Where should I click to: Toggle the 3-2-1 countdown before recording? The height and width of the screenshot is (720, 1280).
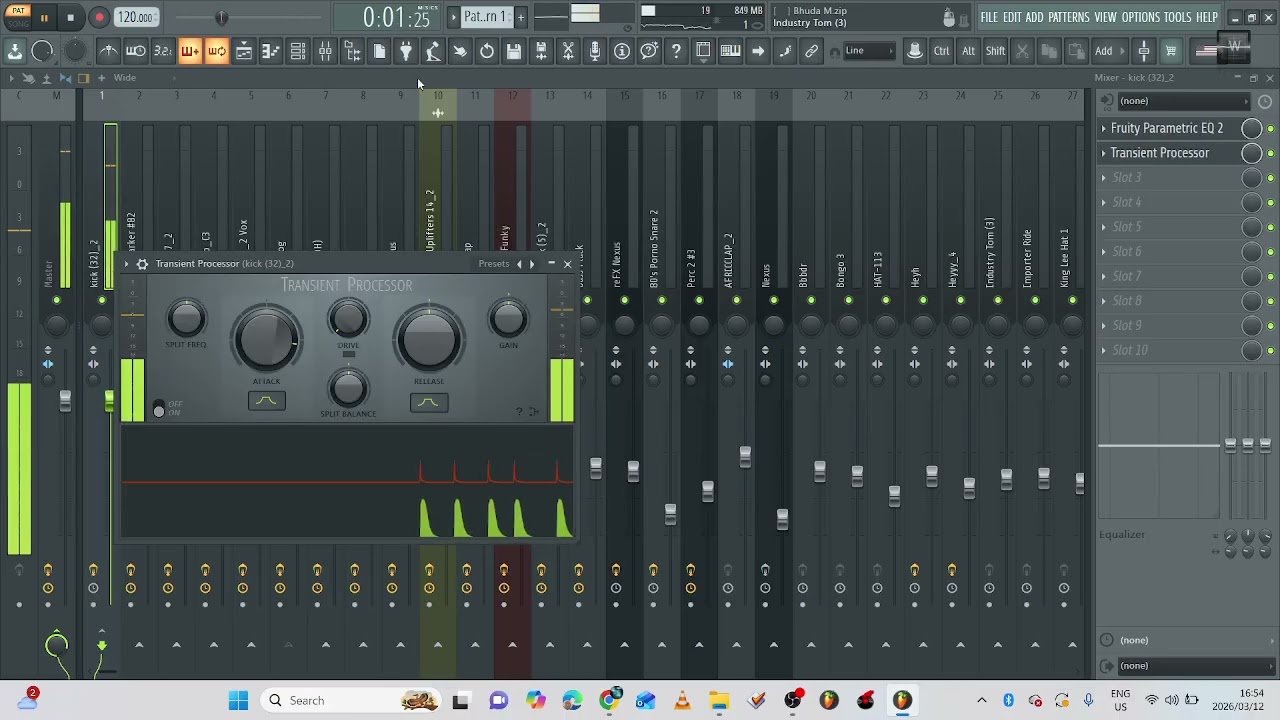click(x=163, y=51)
